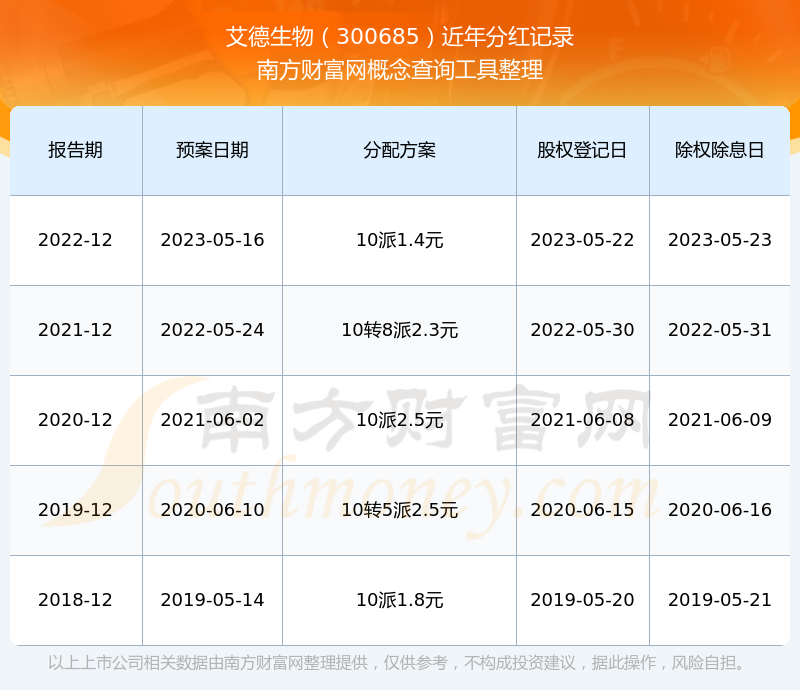Click the 股权登记日 column header
This screenshot has width=800, height=690.
pos(582,151)
